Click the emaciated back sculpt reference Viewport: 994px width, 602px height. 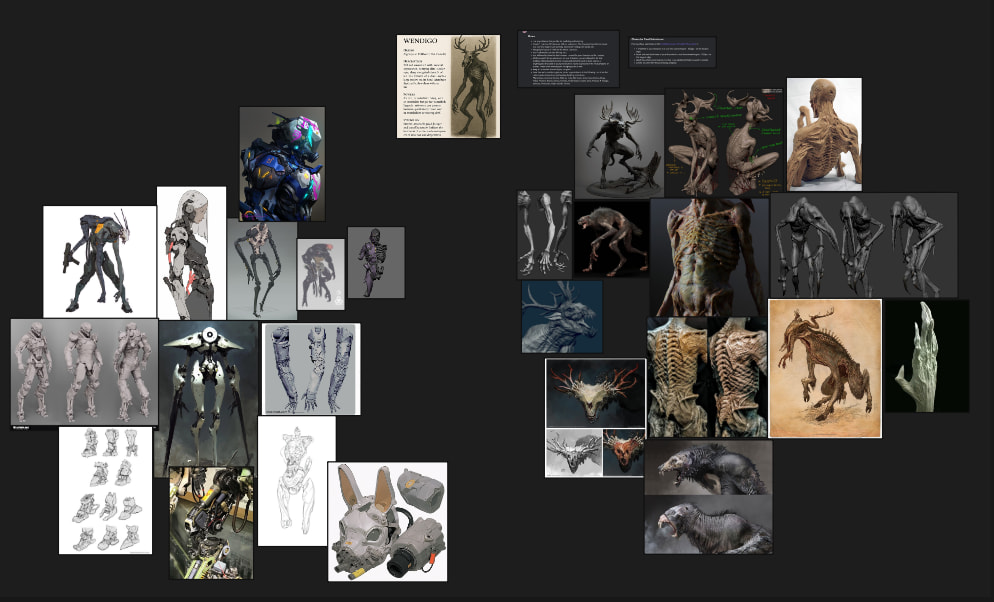[823, 134]
